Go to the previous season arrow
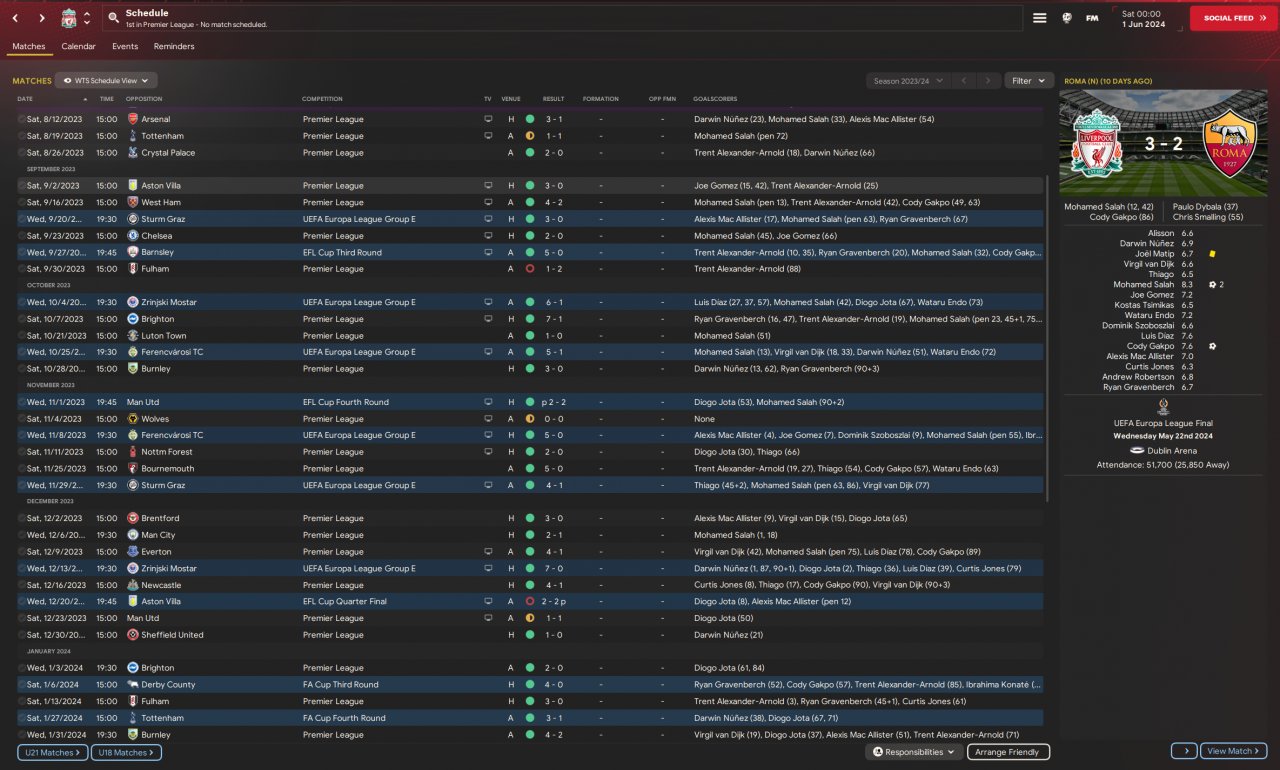Screen dimensions: 1280x770 [x=963, y=80]
